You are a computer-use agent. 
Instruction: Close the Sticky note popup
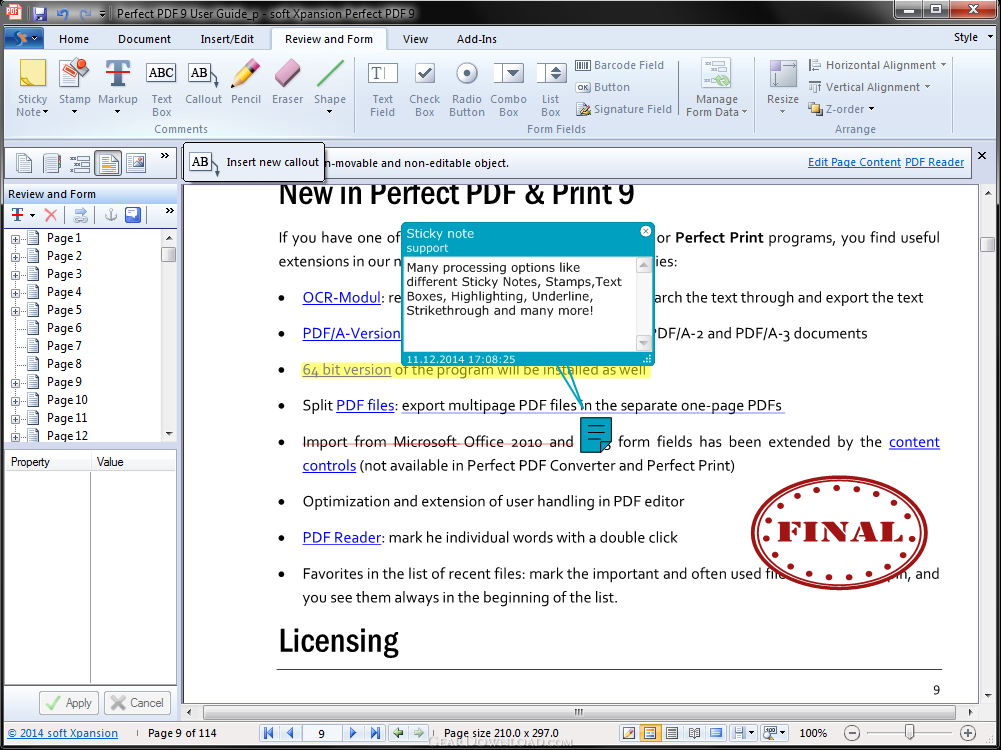pyautogui.click(x=645, y=232)
